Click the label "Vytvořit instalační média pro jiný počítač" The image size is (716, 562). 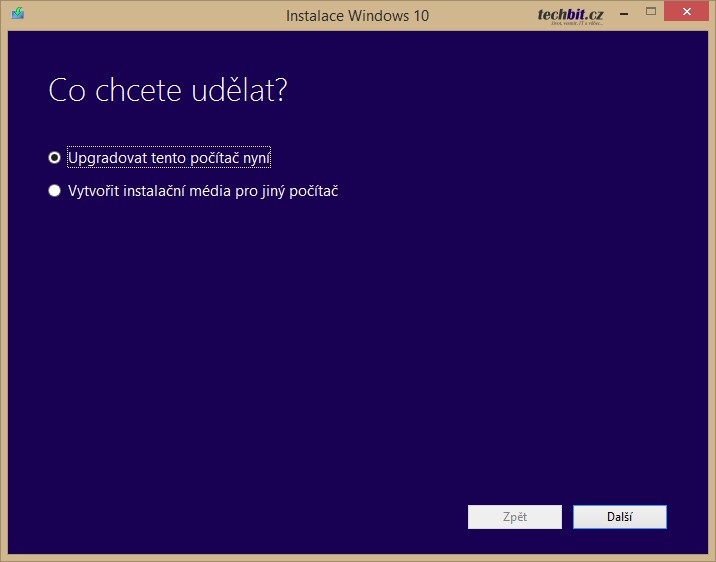click(x=202, y=191)
